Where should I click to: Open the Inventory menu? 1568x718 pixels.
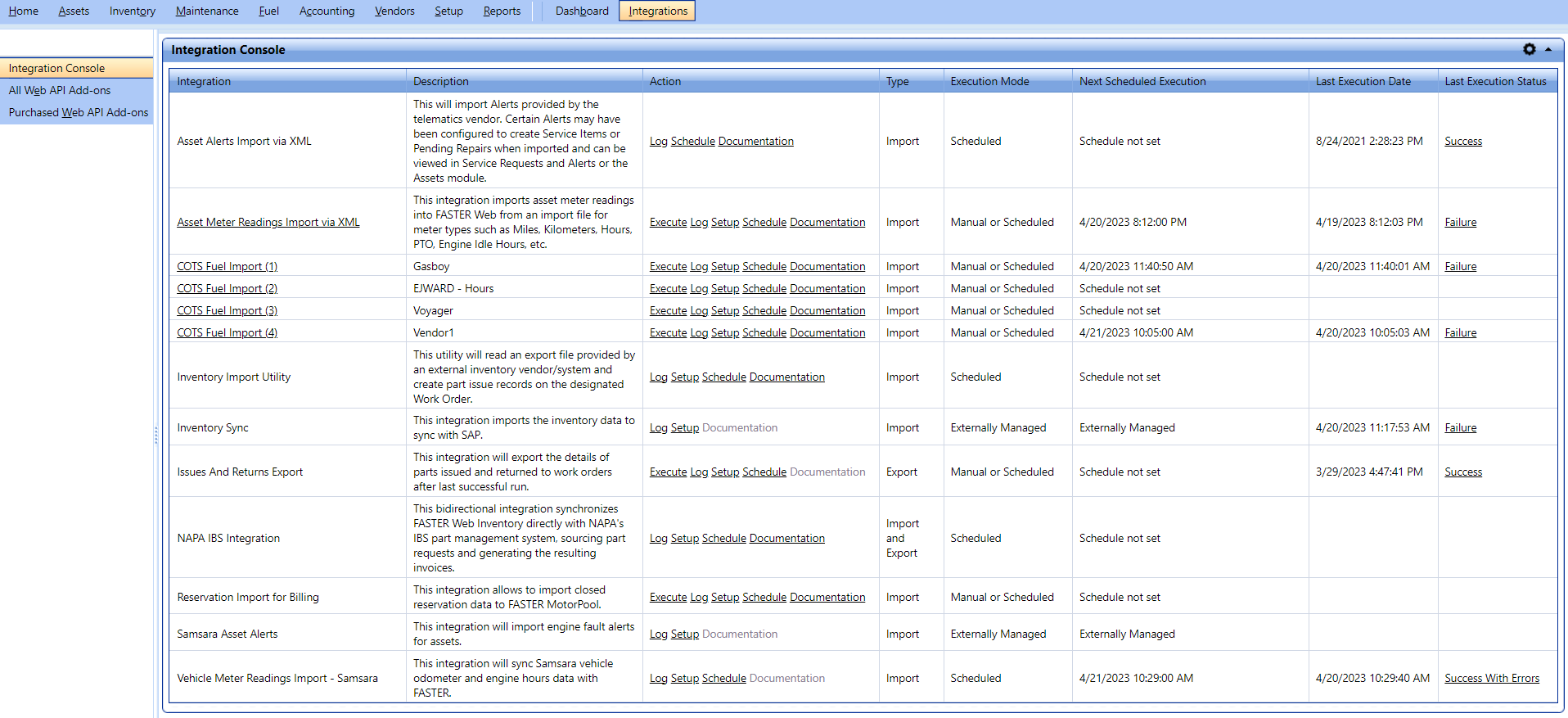point(133,11)
